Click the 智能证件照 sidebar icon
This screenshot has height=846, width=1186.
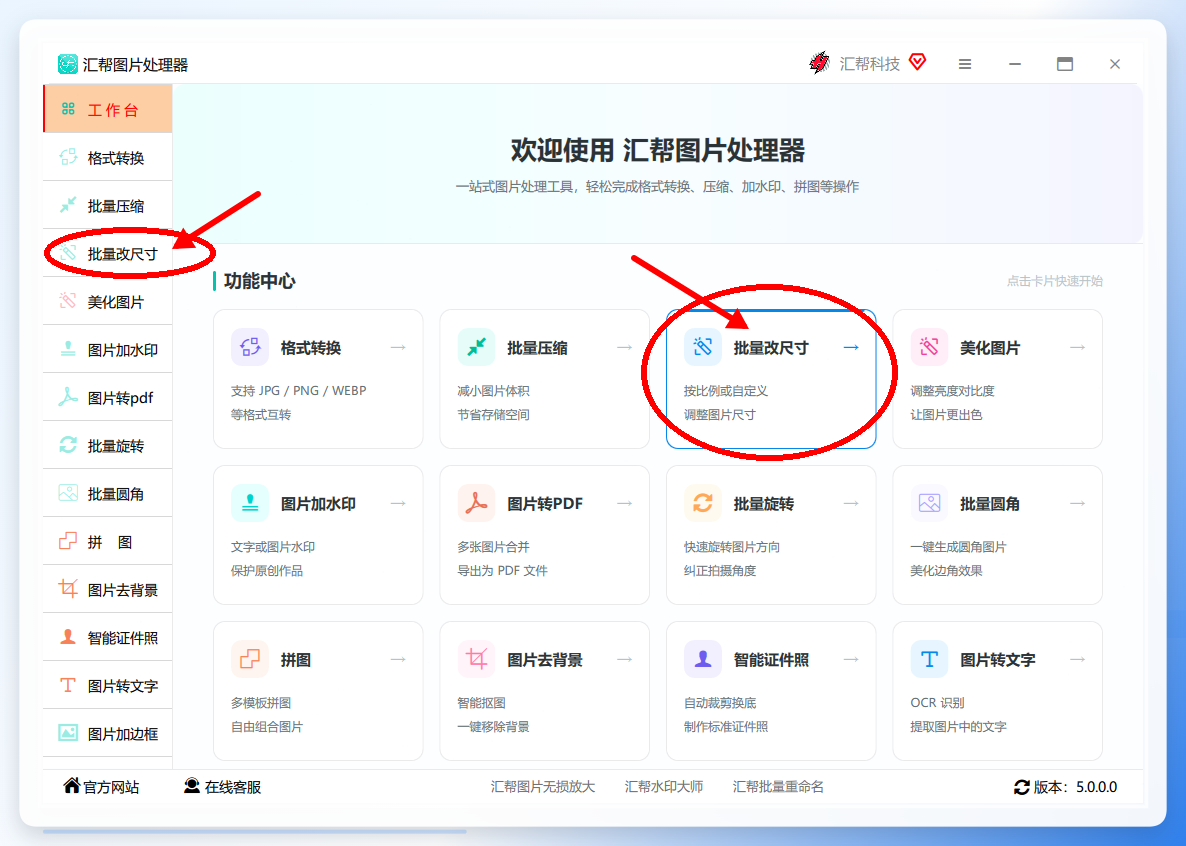[x=68, y=637]
